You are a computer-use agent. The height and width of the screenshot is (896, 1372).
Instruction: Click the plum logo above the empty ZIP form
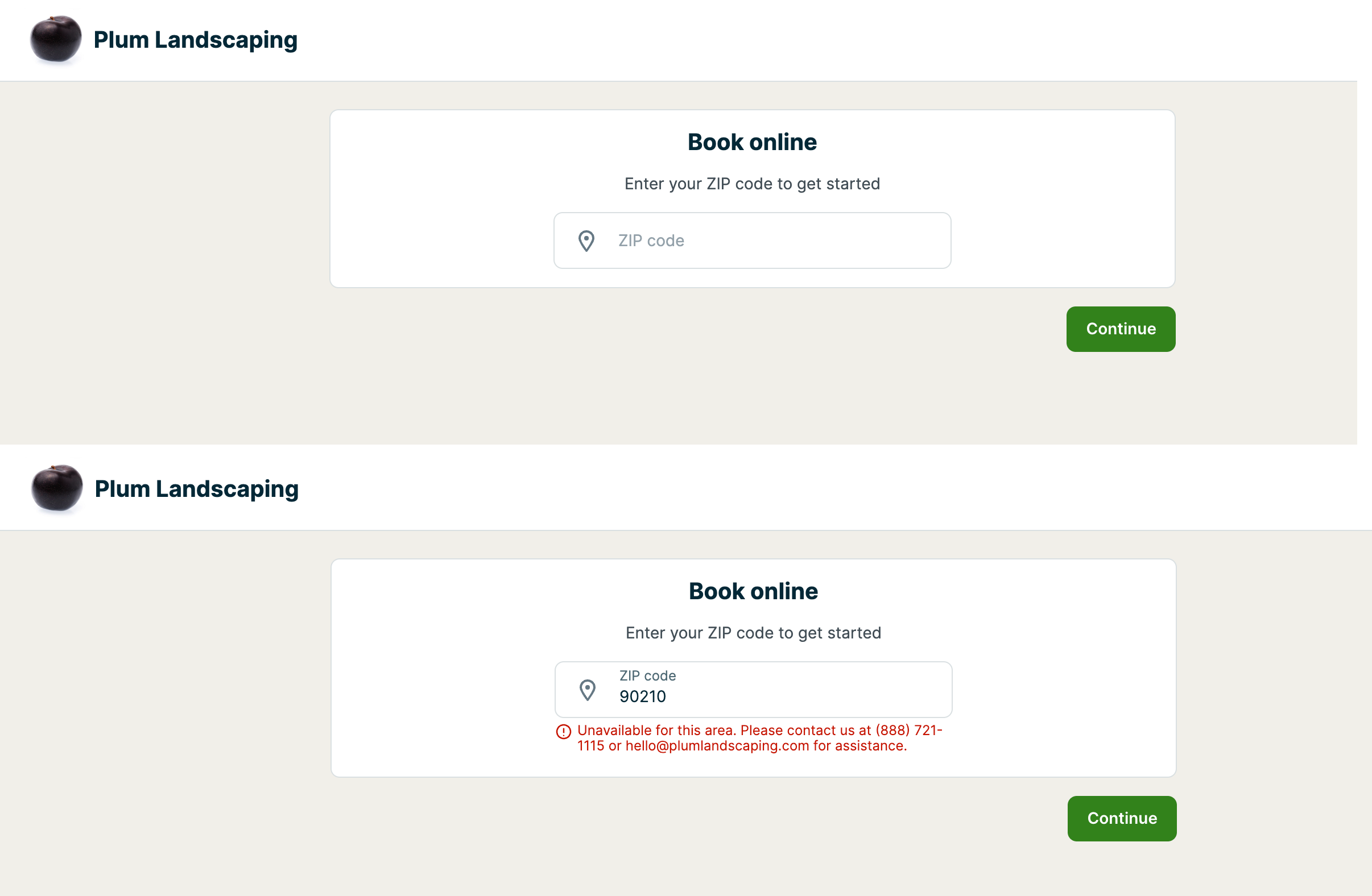[55, 39]
